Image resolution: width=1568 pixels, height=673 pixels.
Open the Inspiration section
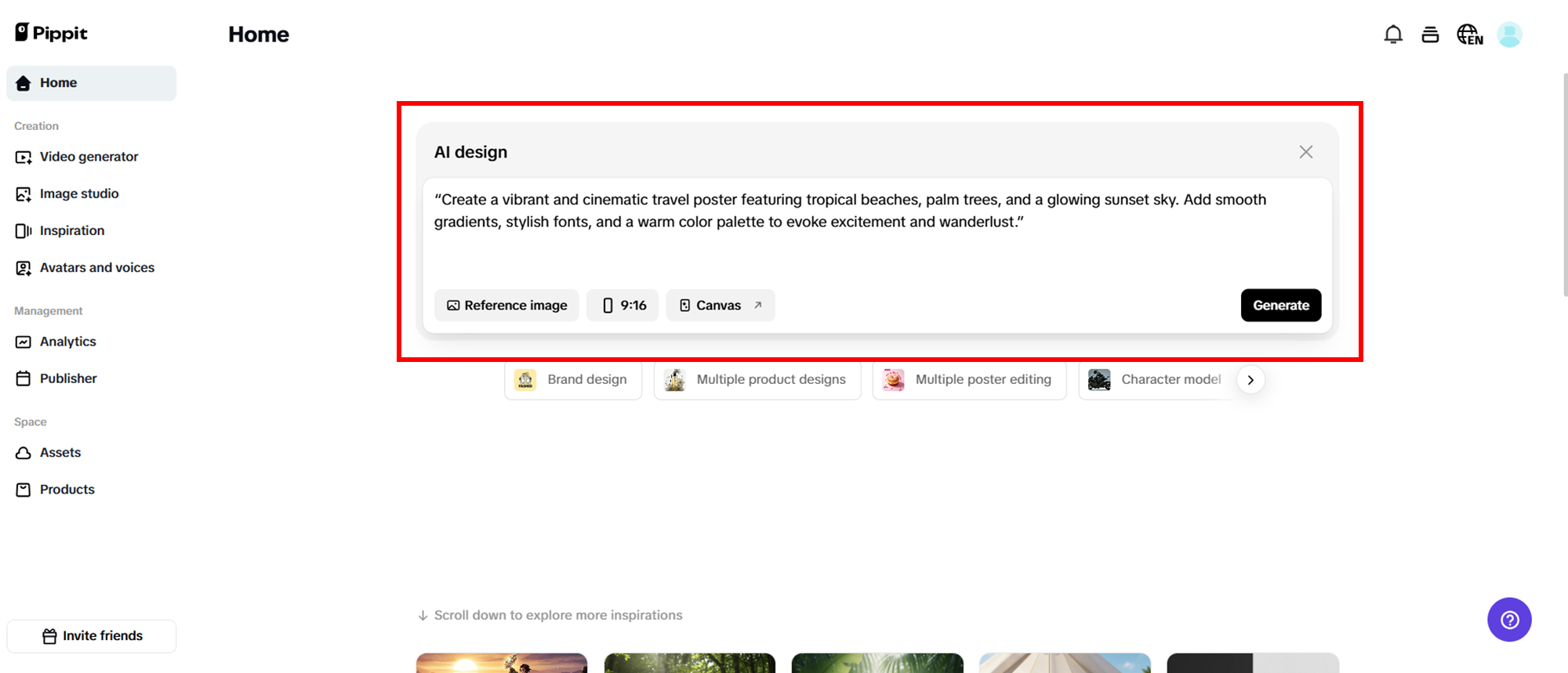(71, 230)
